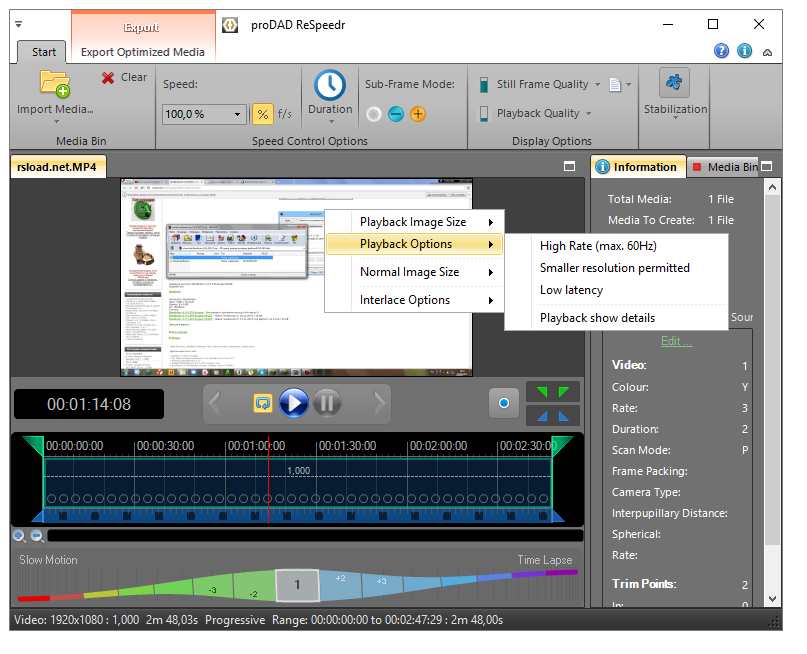Open Interlace Options submenu
The width and height of the screenshot is (807, 654).
pos(414,300)
